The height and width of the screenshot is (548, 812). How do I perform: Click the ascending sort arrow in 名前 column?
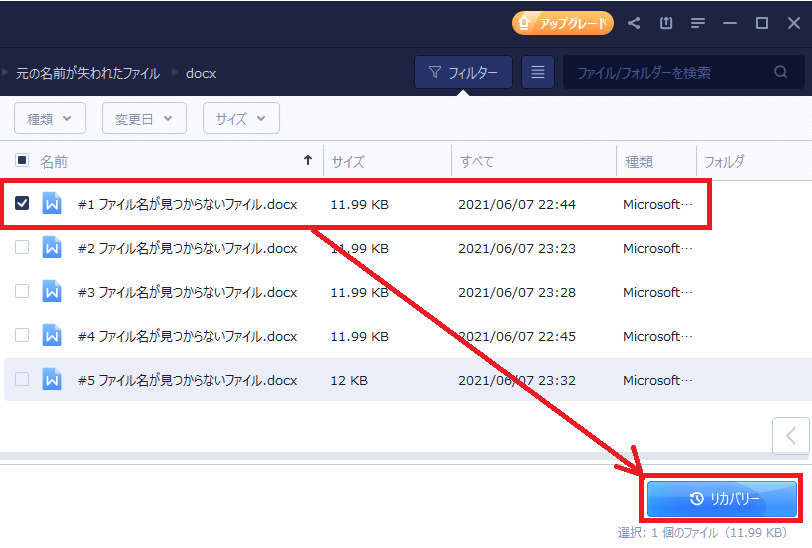tap(308, 161)
